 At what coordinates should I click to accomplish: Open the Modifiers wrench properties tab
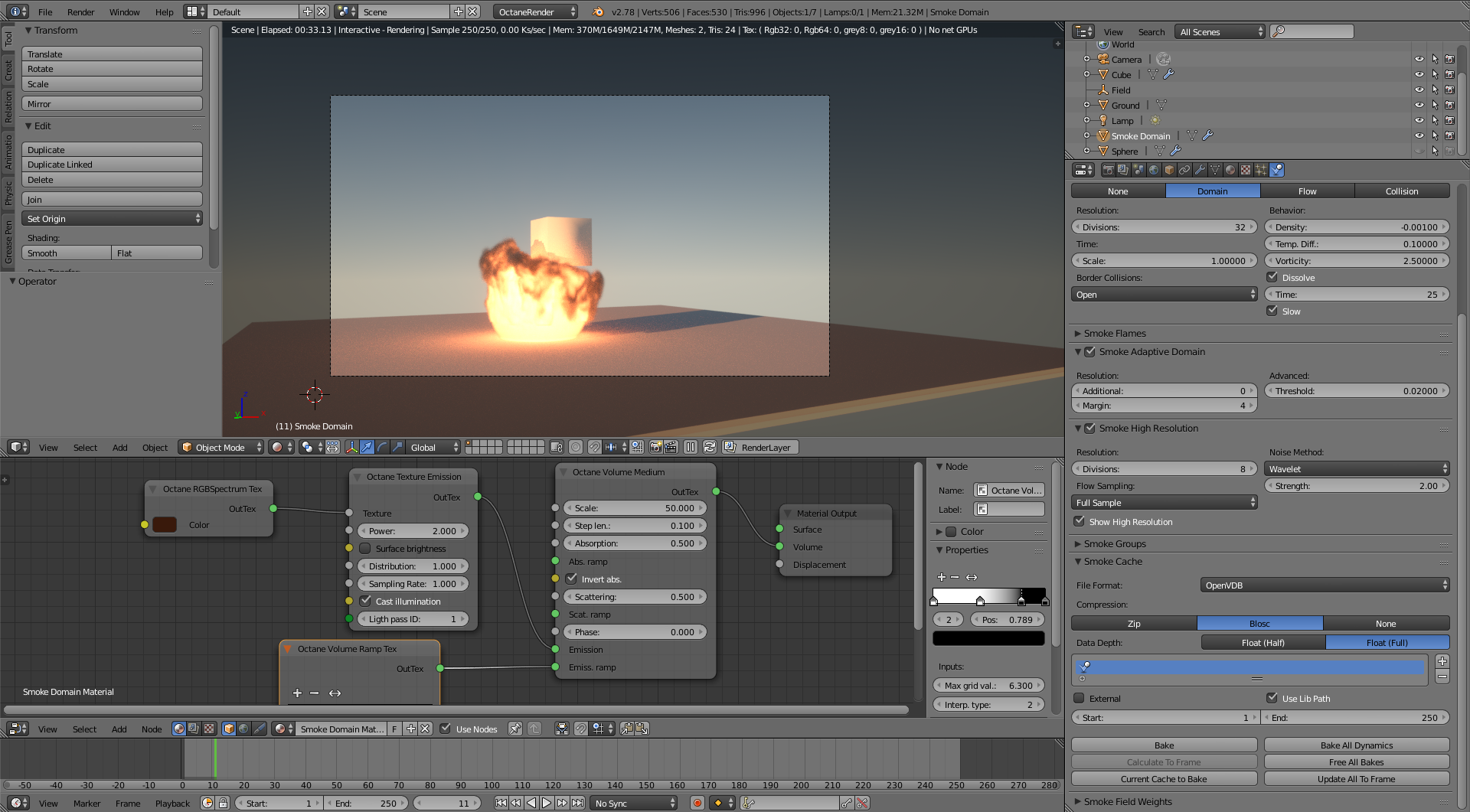1200,170
